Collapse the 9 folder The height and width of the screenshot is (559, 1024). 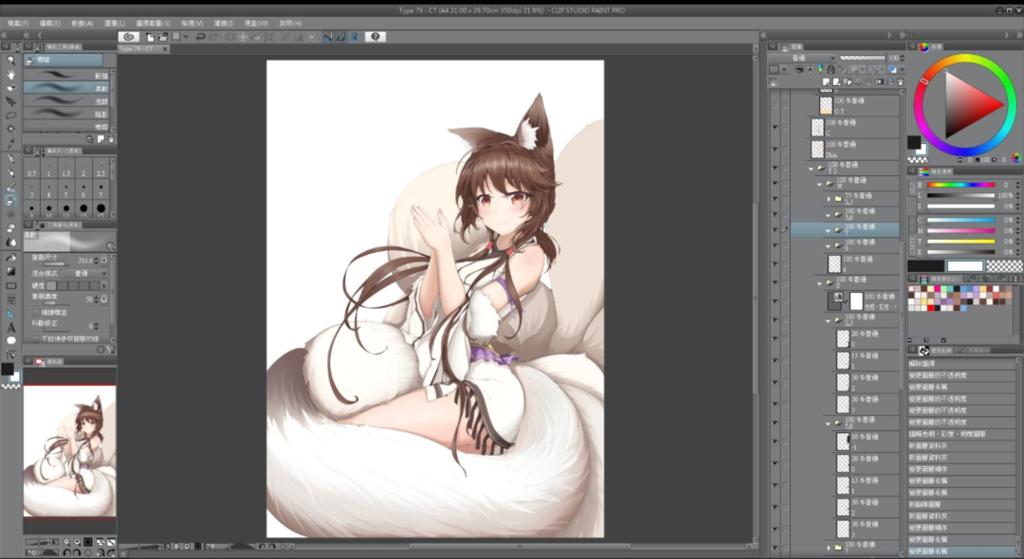pyautogui.click(x=829, y=246)
